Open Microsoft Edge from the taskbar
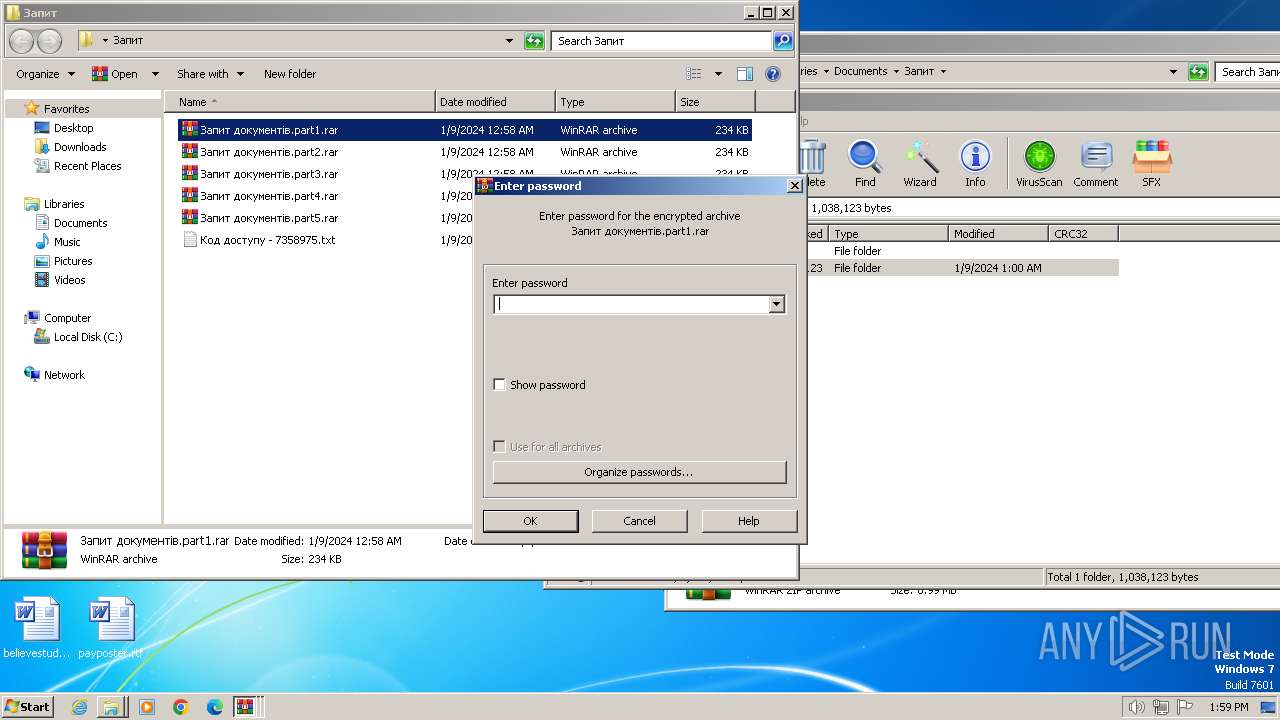 214,707
